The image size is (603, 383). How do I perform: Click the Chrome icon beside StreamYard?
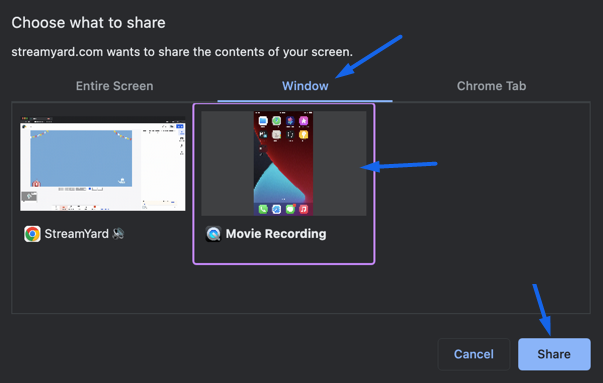pos(32,234)
